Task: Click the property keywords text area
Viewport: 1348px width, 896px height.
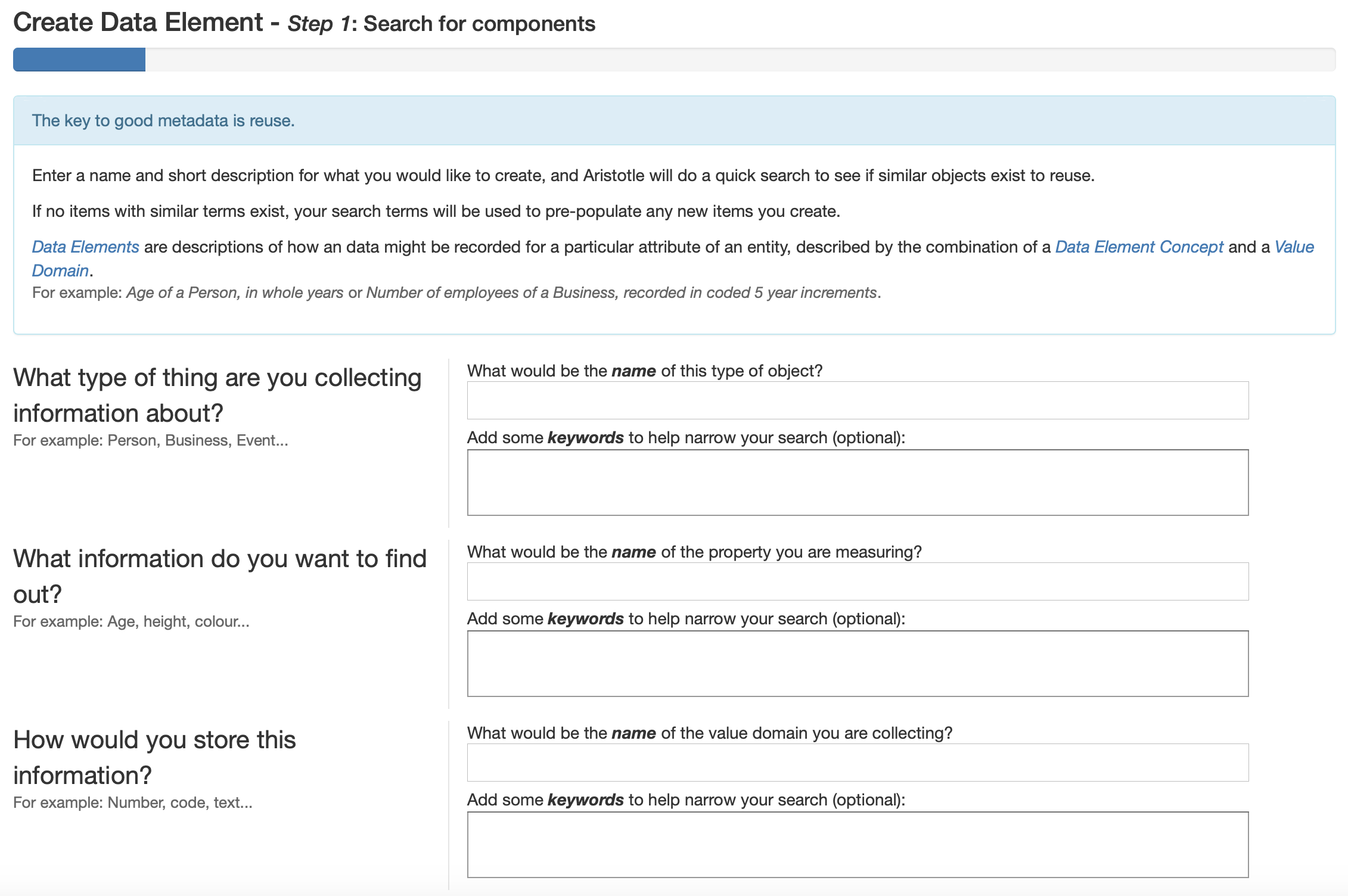Action: [x=858, y=664]
